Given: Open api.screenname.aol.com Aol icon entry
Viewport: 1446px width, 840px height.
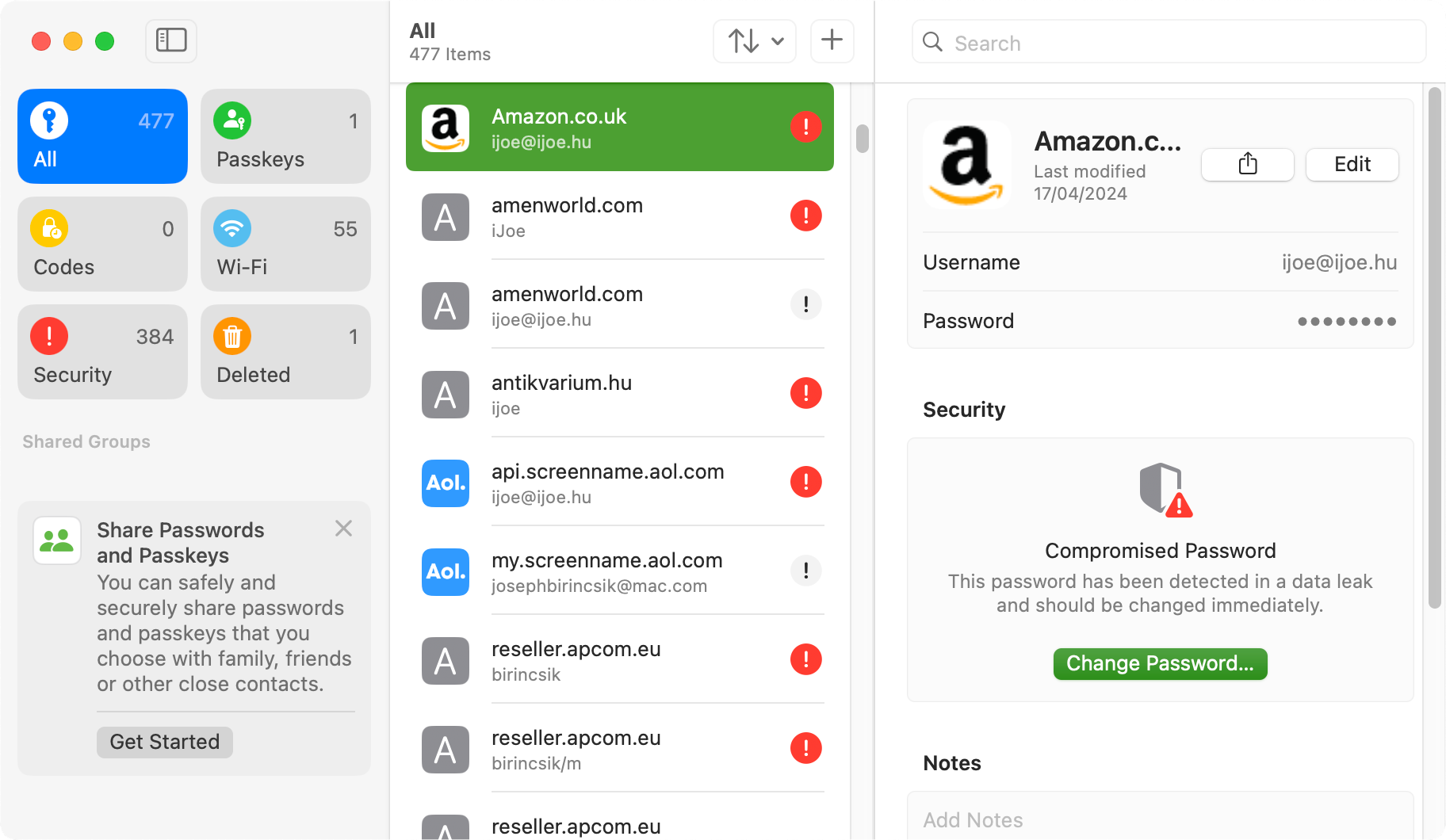Looking at the screenshot, I should 446,483.
